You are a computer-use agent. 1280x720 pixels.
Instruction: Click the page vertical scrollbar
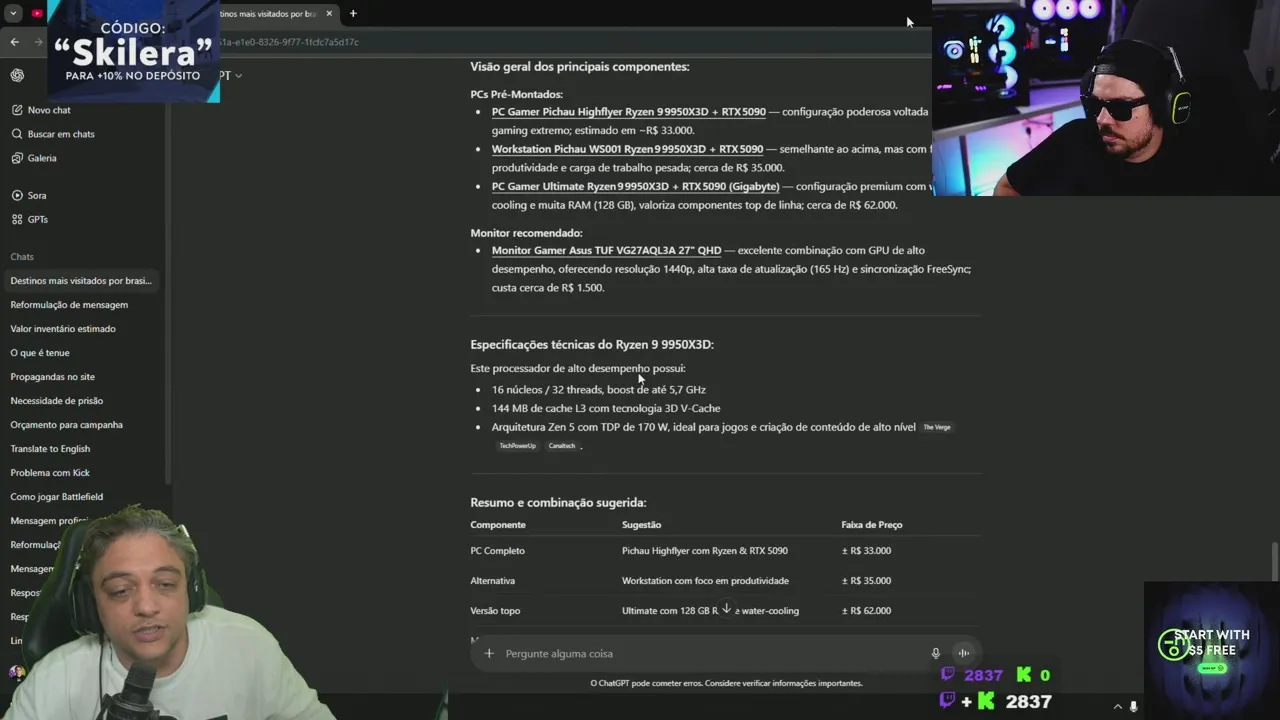coord(1274,560)
